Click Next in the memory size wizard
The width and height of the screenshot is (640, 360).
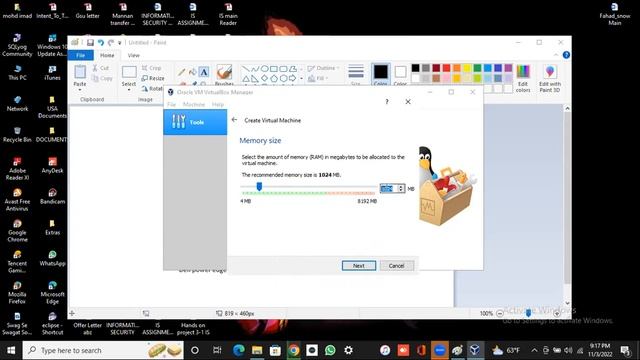pyautogui.click(x=359, y=266)
